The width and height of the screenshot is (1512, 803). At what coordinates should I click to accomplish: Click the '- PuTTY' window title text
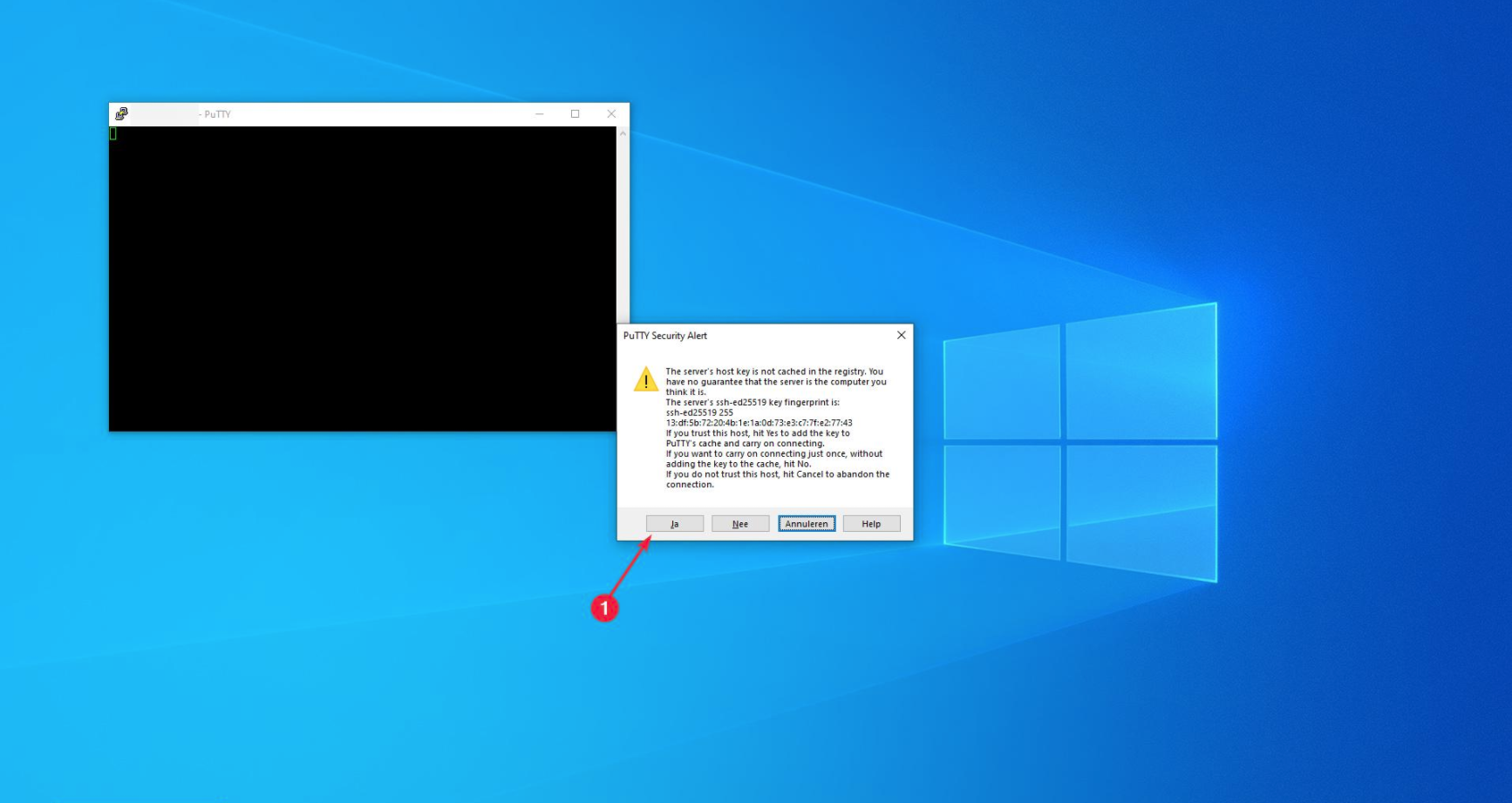tap(215, 114)
